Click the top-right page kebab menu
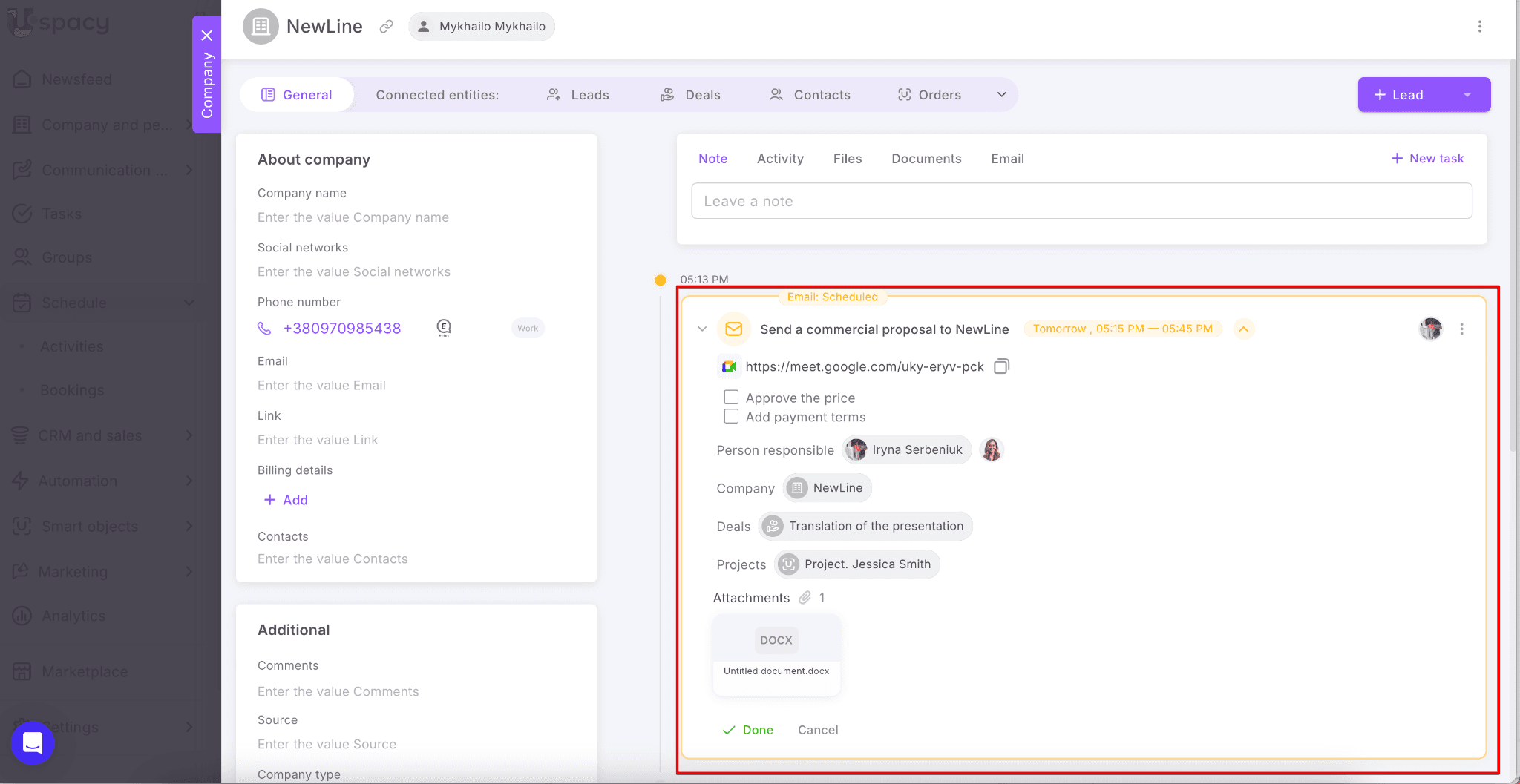Viewport: 1520px width, 784px height. tap(1479, 27)
